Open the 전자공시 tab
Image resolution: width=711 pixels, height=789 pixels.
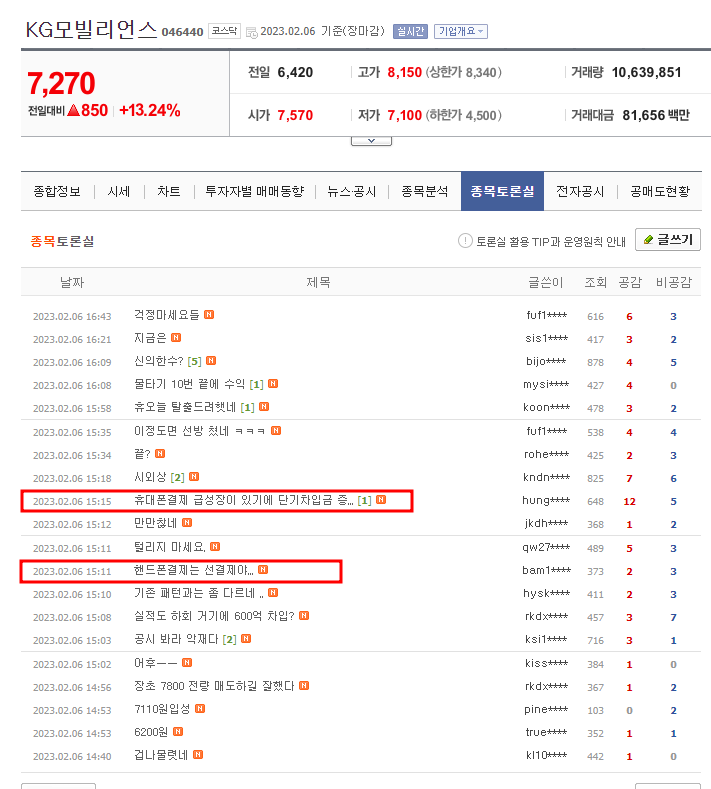pyautogui.click(x=580, y=191)
